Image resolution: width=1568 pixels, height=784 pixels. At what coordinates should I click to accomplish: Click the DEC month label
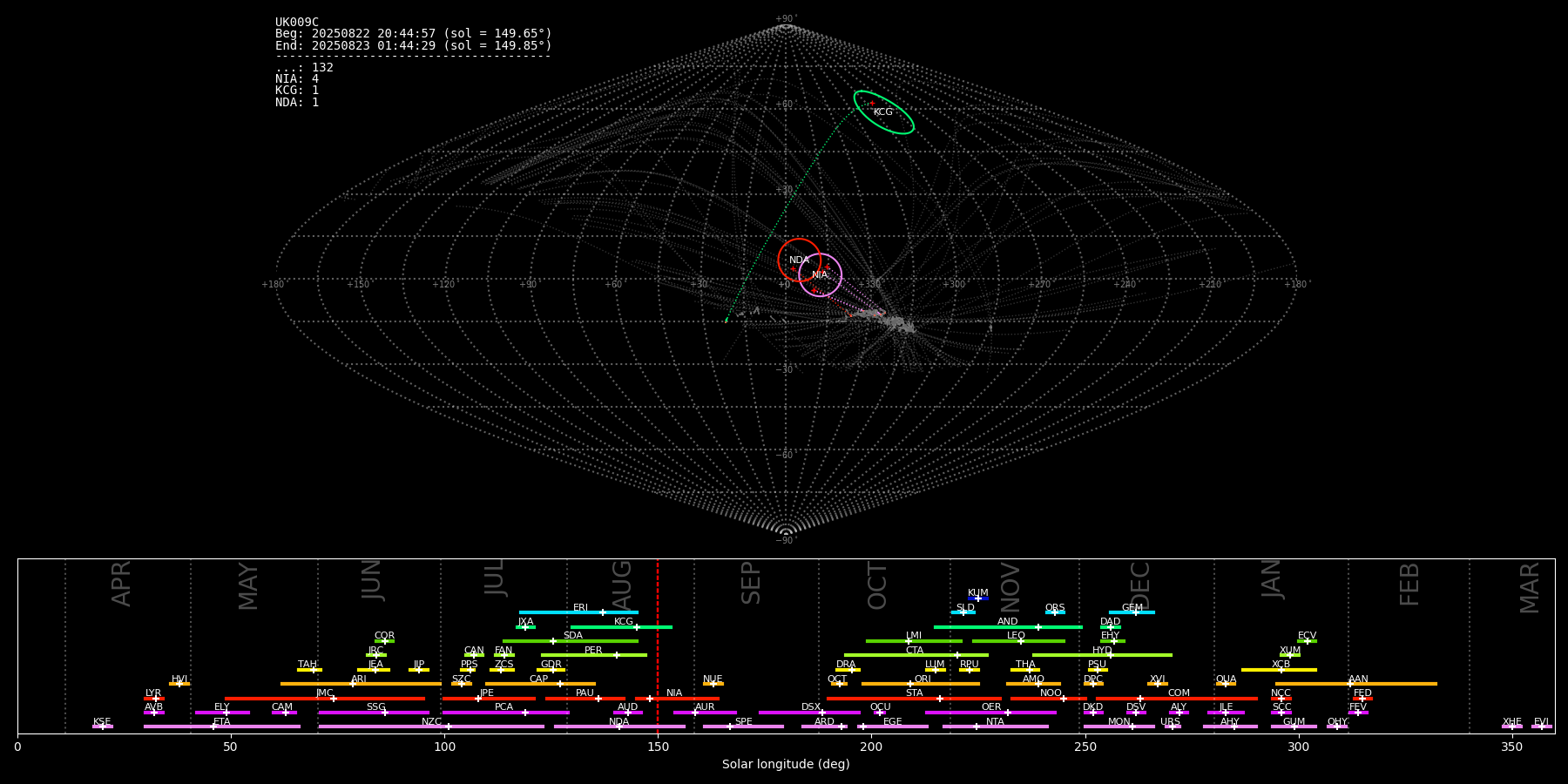(x=1140, y=585)
